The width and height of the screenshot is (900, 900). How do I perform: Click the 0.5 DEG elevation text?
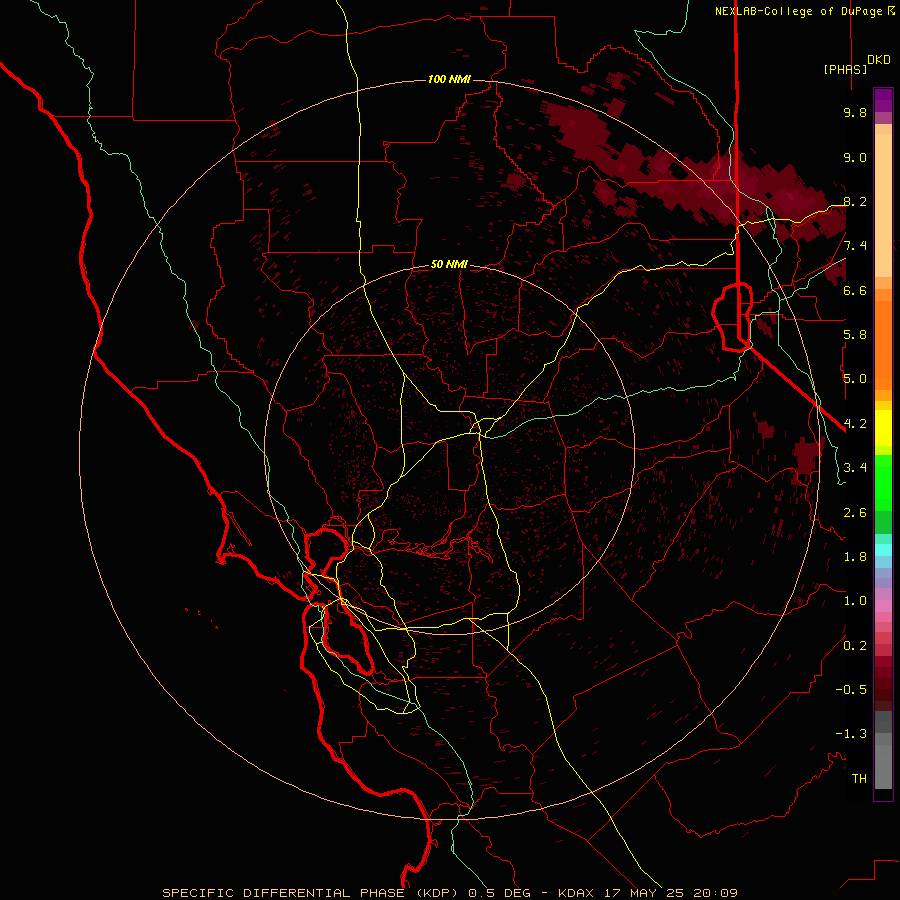(x=502, y=893)
